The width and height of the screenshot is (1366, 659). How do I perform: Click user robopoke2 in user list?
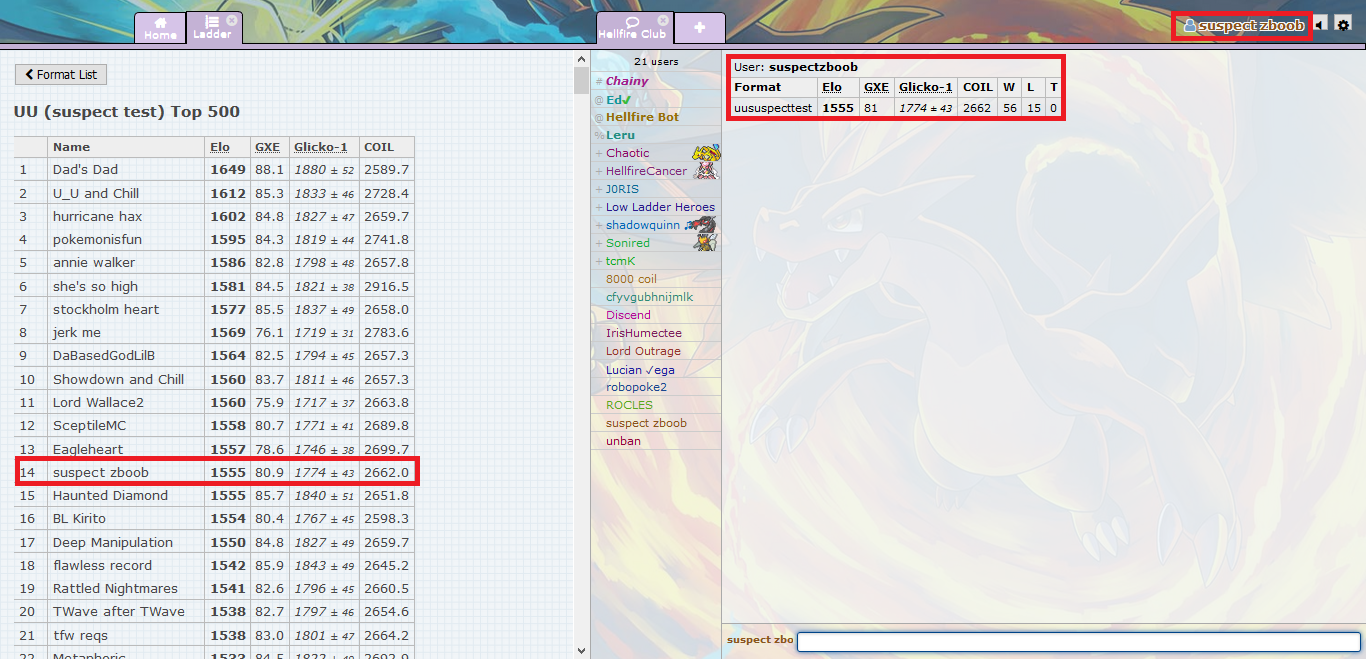coord(636,387)
